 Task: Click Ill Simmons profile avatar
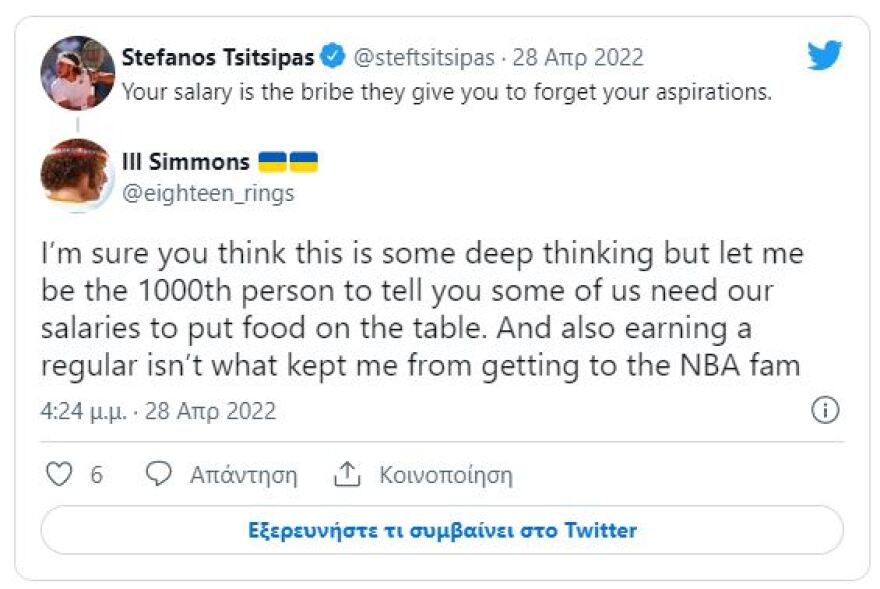(x=79, y=172)
